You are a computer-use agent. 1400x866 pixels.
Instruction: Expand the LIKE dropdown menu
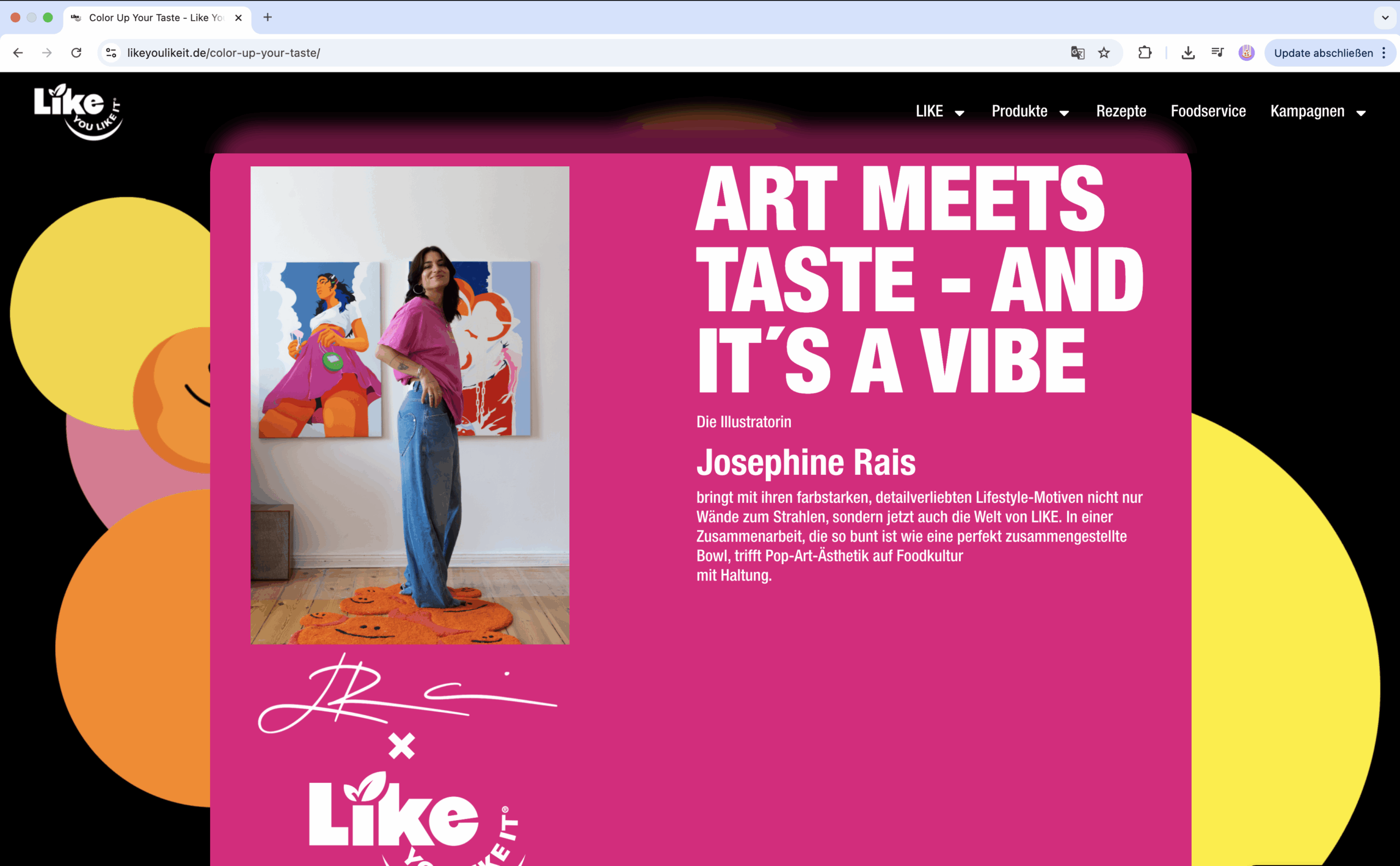point(940,111)
